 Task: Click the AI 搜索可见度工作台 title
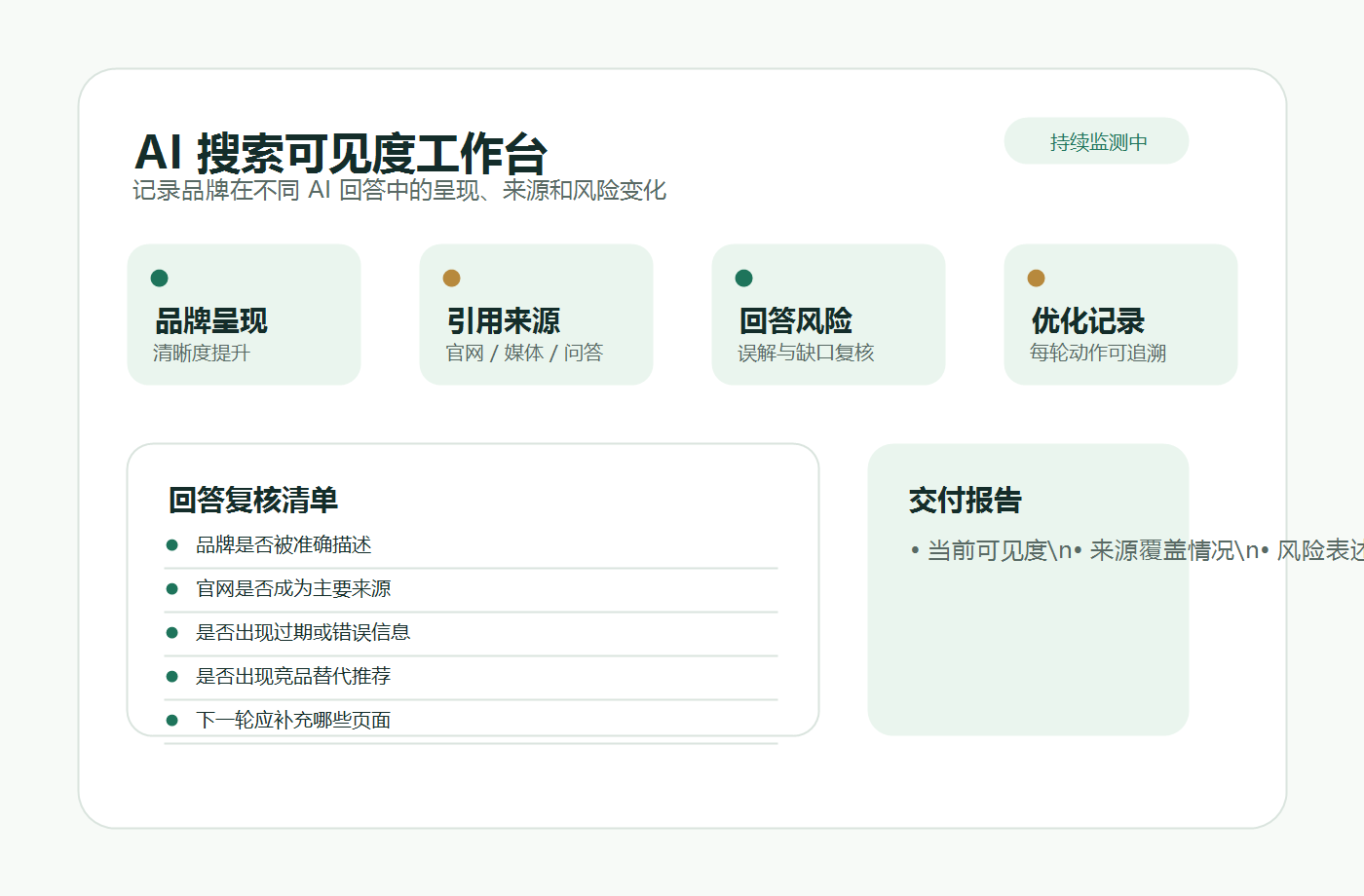point(341,154)
